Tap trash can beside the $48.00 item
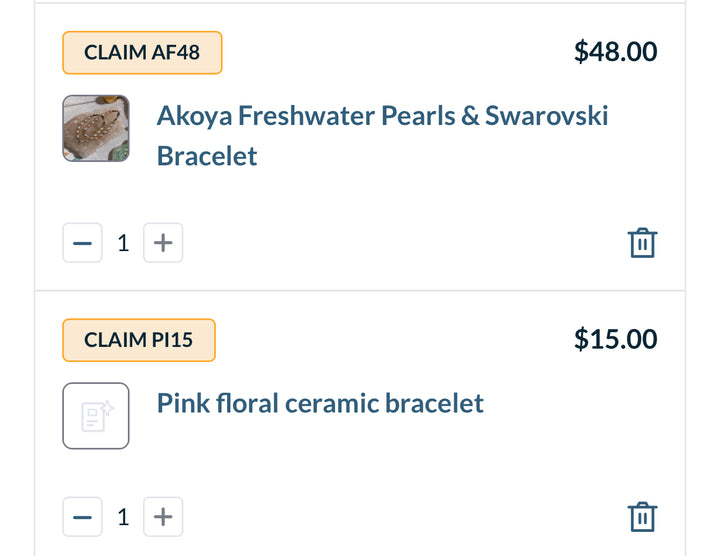Image resolution: width=720 pixels, height=556 pixels. (642, 243)
